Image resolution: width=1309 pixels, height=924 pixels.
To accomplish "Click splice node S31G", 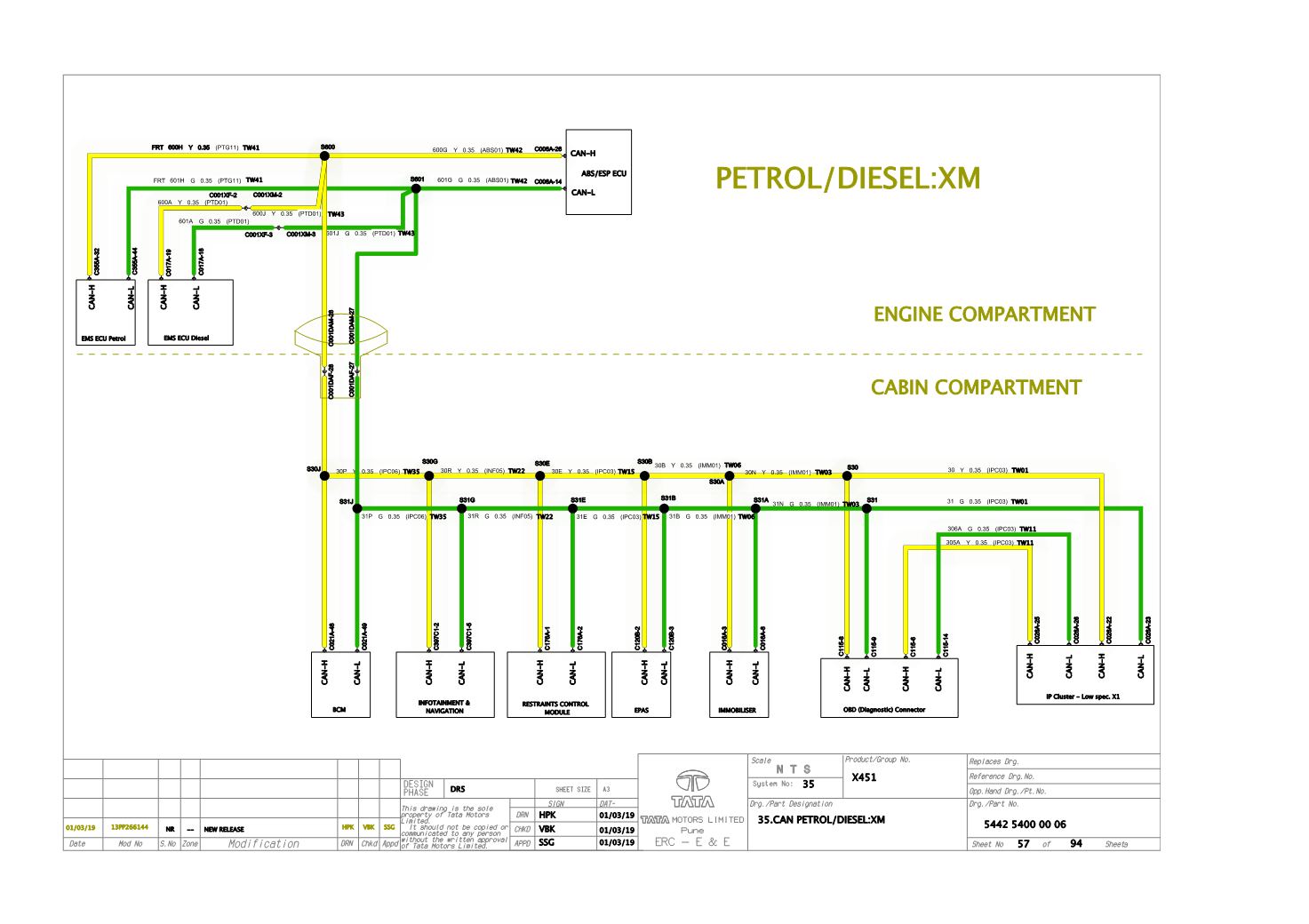I will coord(461,509).
